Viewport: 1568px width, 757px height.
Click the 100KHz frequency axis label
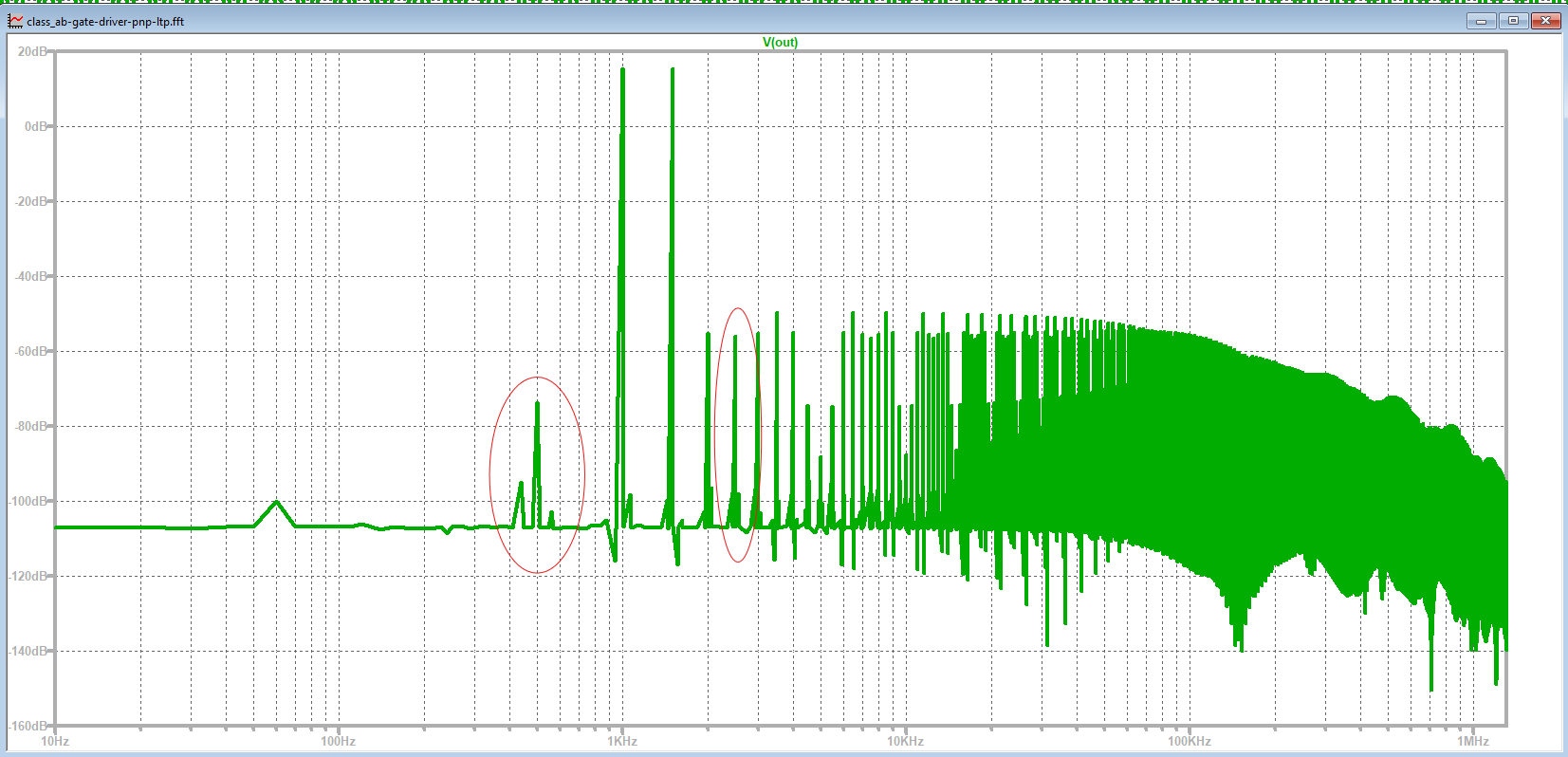1189,741
